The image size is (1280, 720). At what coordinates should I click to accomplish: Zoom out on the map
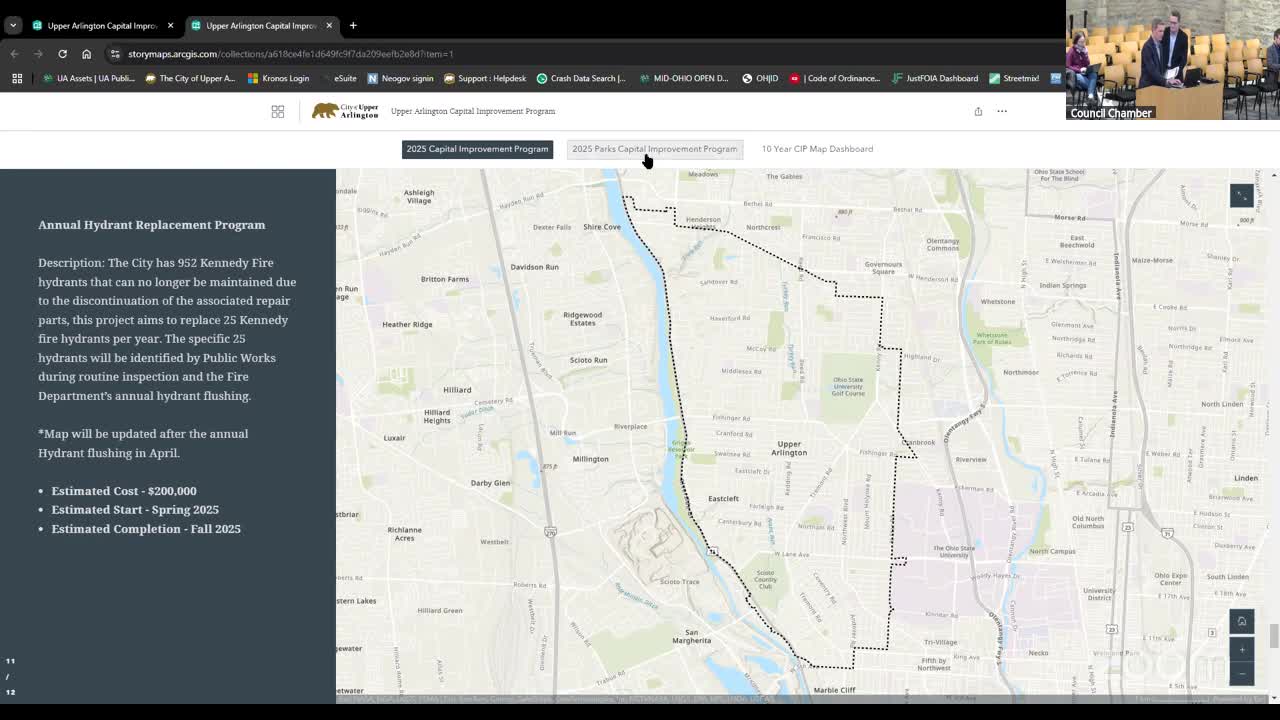click(1241, 673)
